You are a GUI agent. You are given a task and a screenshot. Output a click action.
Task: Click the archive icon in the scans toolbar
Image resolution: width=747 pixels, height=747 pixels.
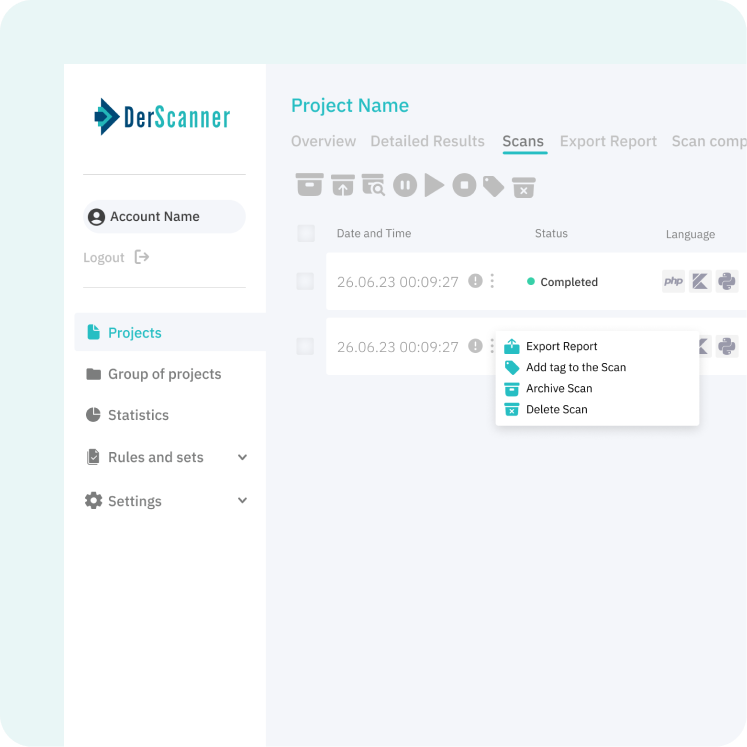(310, 185)
